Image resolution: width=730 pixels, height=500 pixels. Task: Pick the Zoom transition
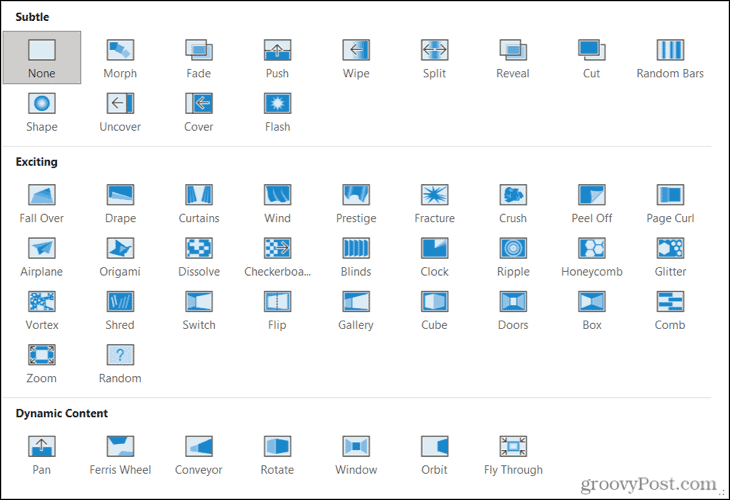42,364
